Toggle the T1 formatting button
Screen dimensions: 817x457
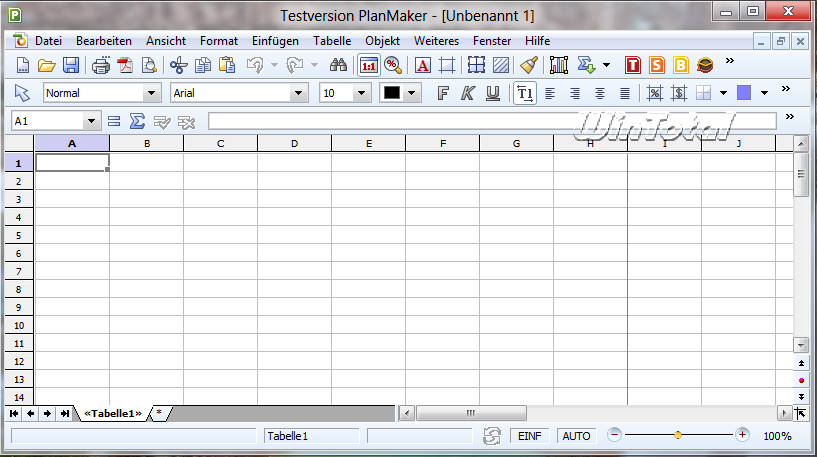coord(525,93)
